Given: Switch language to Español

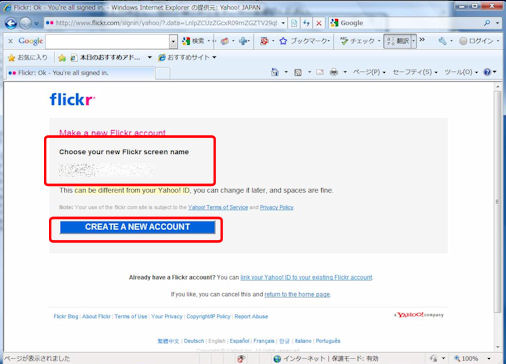Looking at the screenshot, I should [239, 341].
